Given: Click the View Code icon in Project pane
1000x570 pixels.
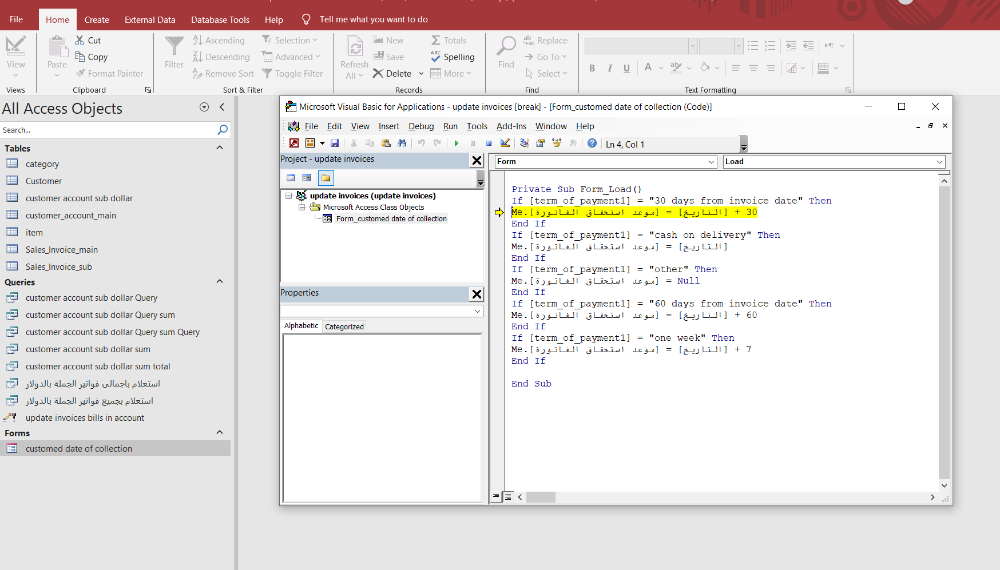Looking at the screenshot, I should [x=291, y=178].
